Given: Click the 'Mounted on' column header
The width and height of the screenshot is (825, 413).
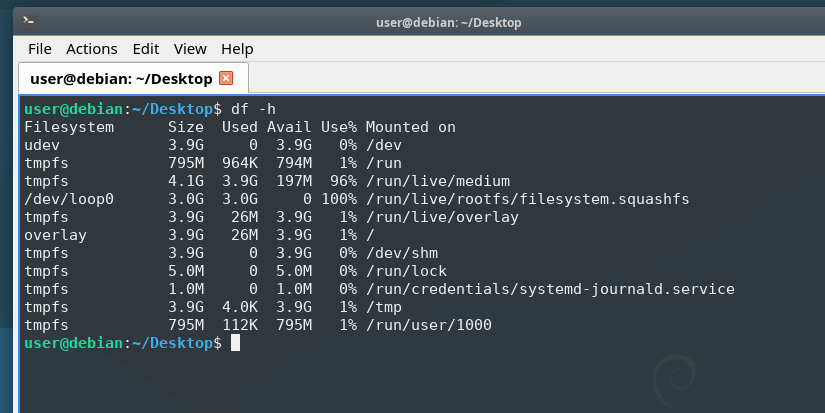Looking at the screenshot, I should coord(410,127).
